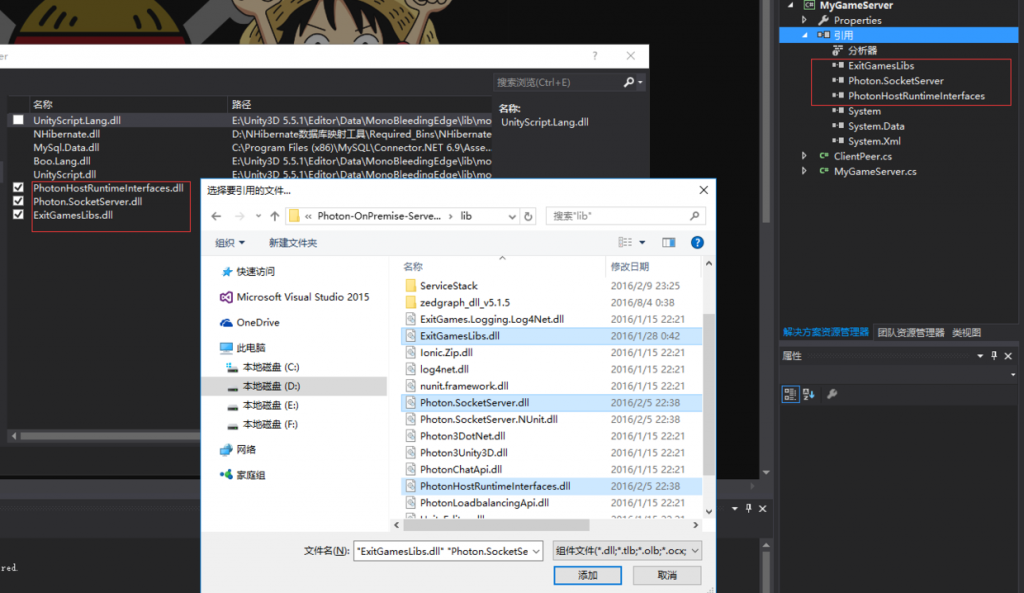The width and height of the screenshot is (1024, 593).
Task: Open the file dialog Help icon
Action: [697, 242]
